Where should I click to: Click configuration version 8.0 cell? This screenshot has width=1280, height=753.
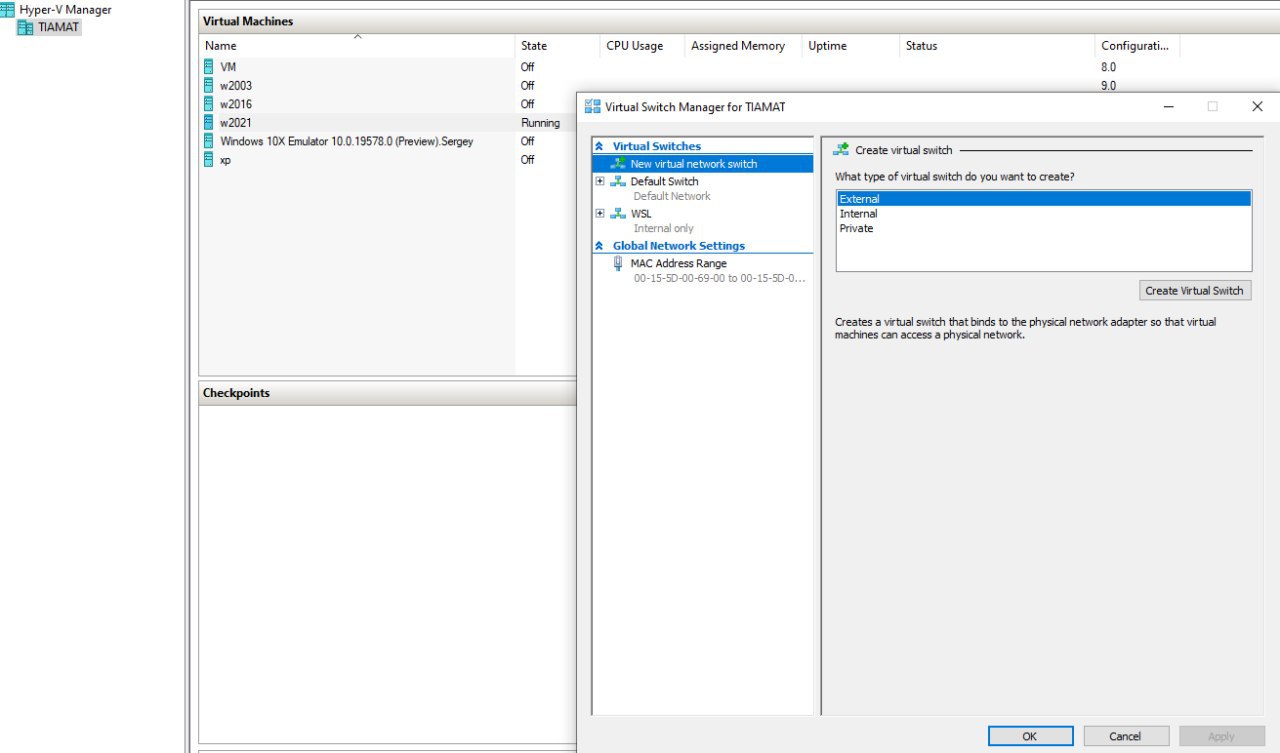[x=1108, y=67]
